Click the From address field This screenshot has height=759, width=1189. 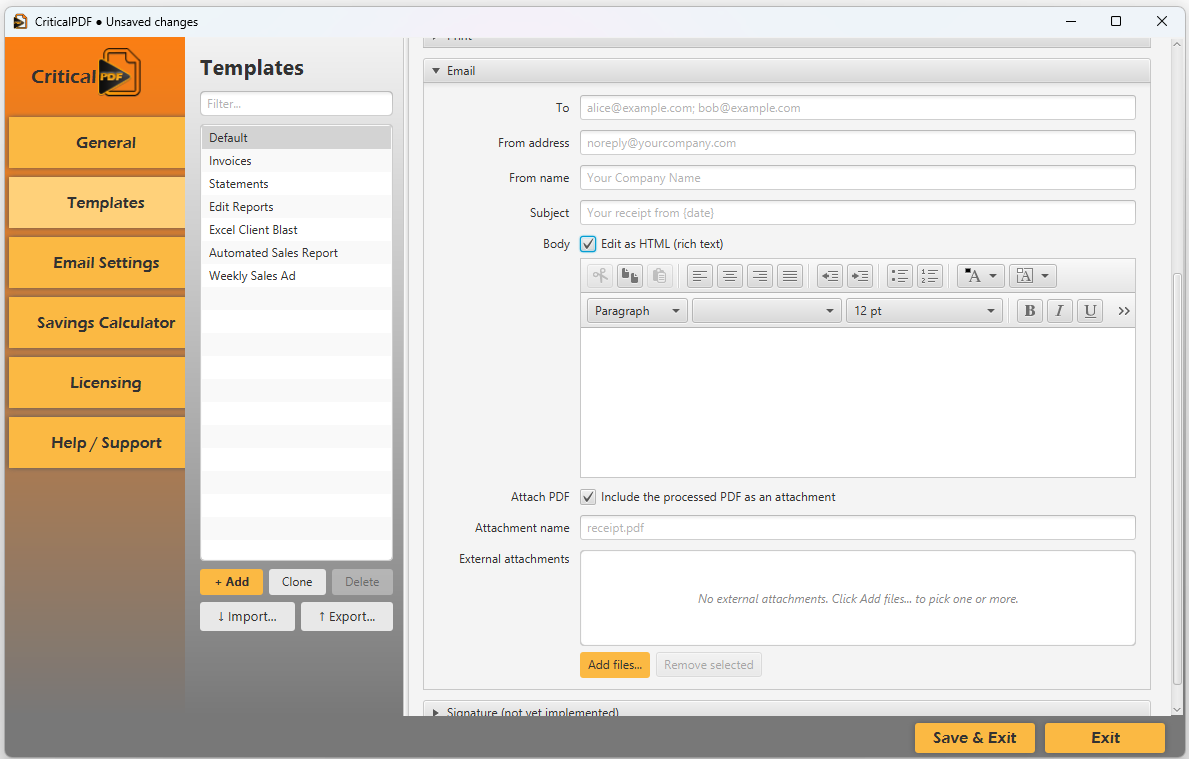coord(858,143)
